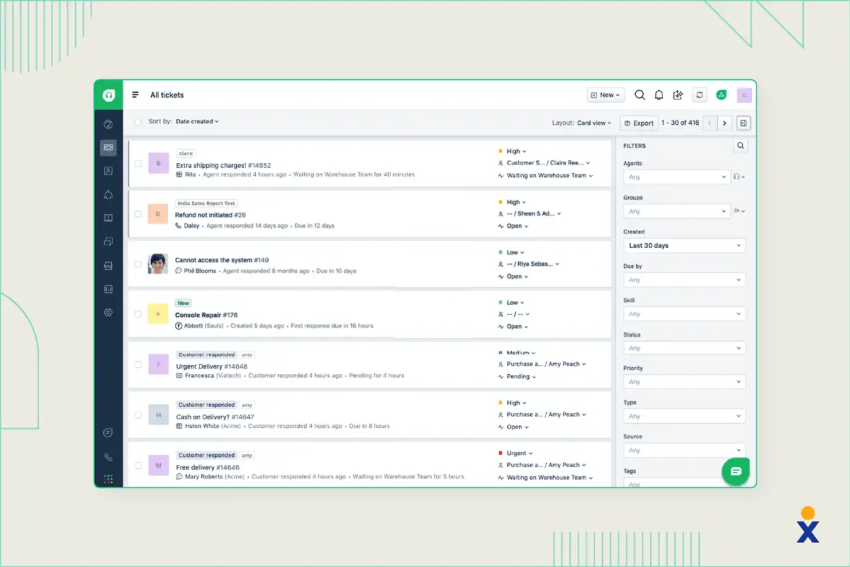Open the Due by filter dropdown
850x567 pixels.
point(684,280)
